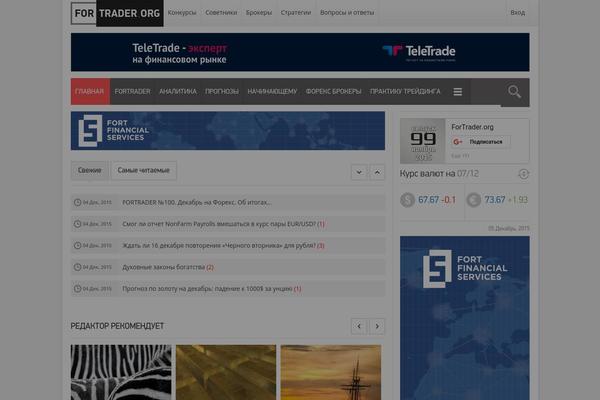
Task: Switch to the Свежие tab
Action: tap(90, 170)
